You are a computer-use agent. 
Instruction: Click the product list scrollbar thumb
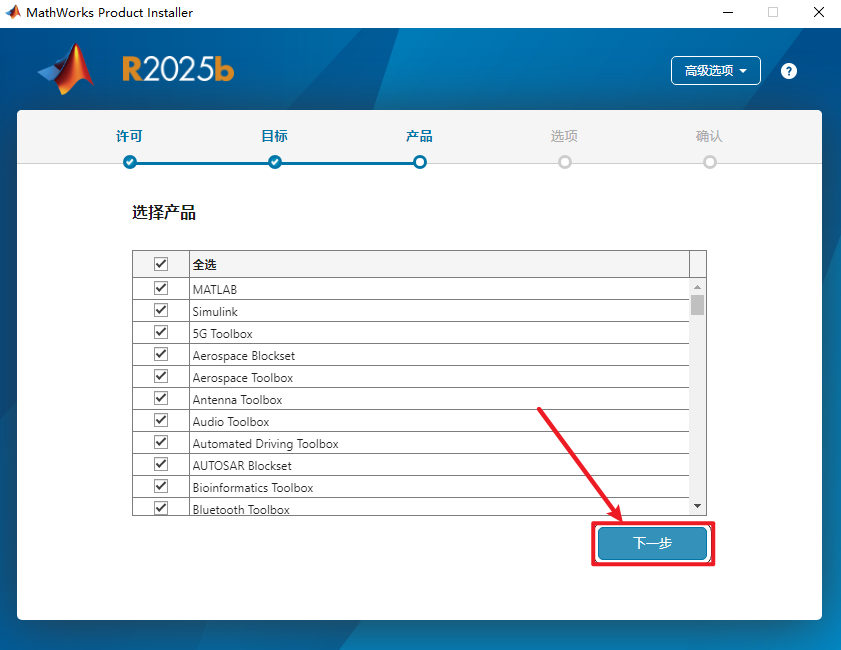pos(697,305)
